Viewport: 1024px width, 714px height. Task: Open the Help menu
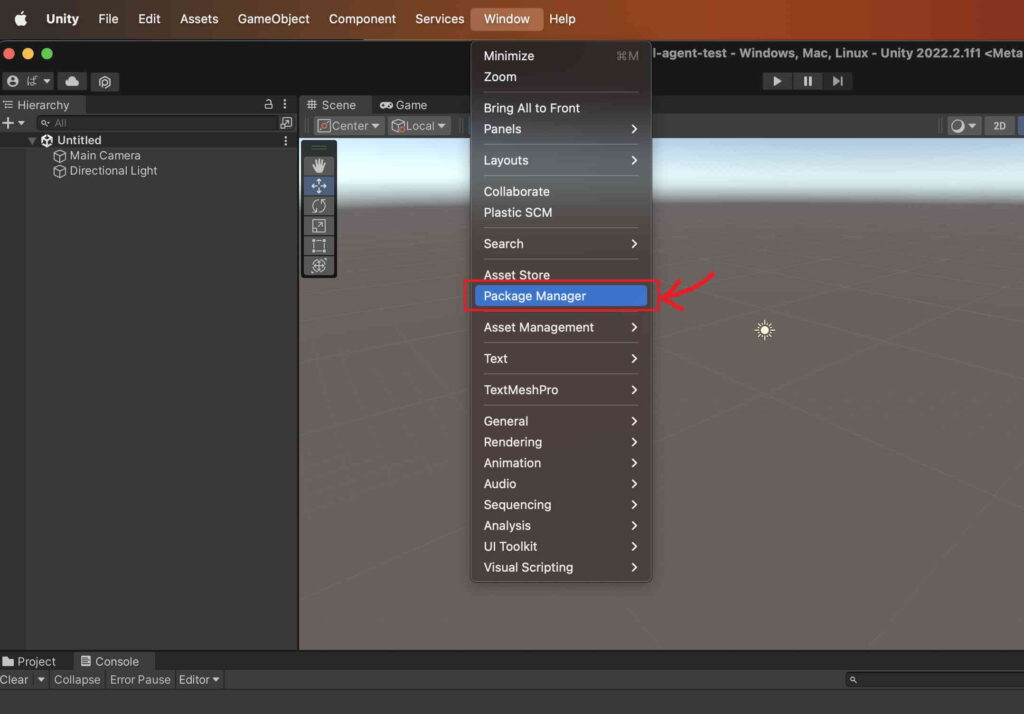point(562,19)
